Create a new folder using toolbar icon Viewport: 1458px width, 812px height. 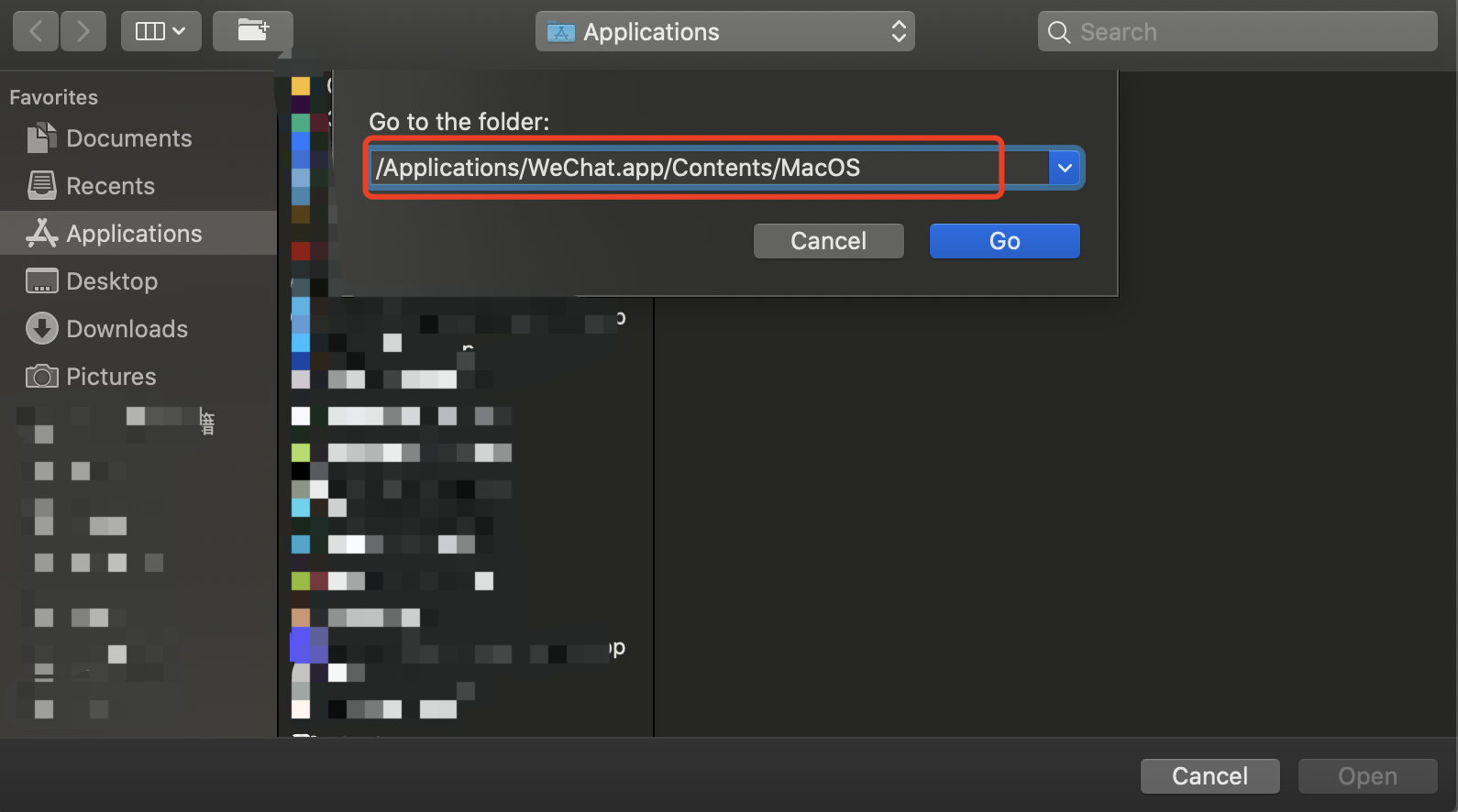click(x=253, y=32)
